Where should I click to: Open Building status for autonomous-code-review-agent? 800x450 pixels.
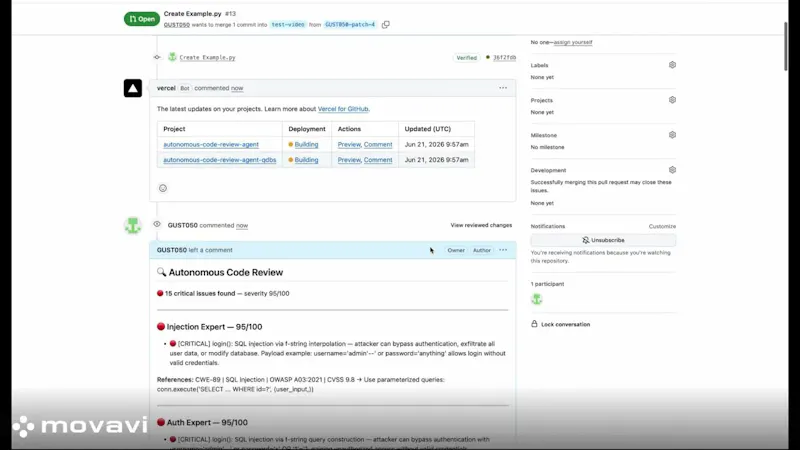[306, 144]
